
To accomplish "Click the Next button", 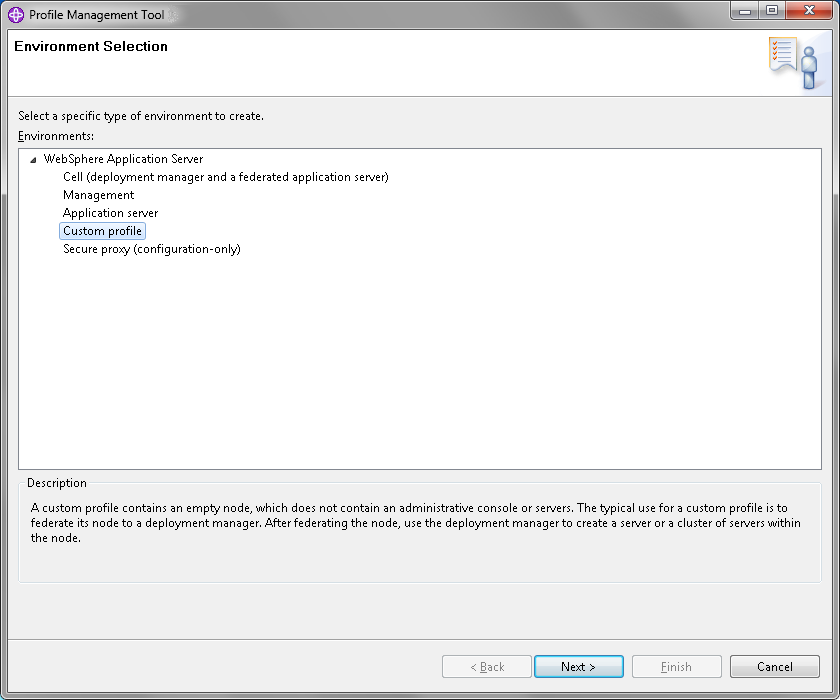I will pos(579,666).
